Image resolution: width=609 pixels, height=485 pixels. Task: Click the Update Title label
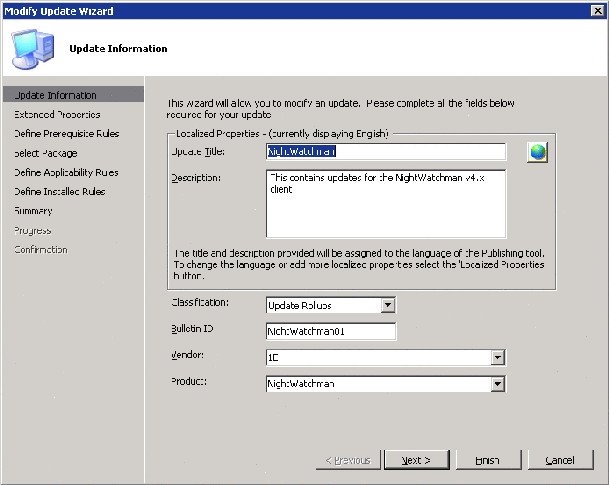point(198,152)
